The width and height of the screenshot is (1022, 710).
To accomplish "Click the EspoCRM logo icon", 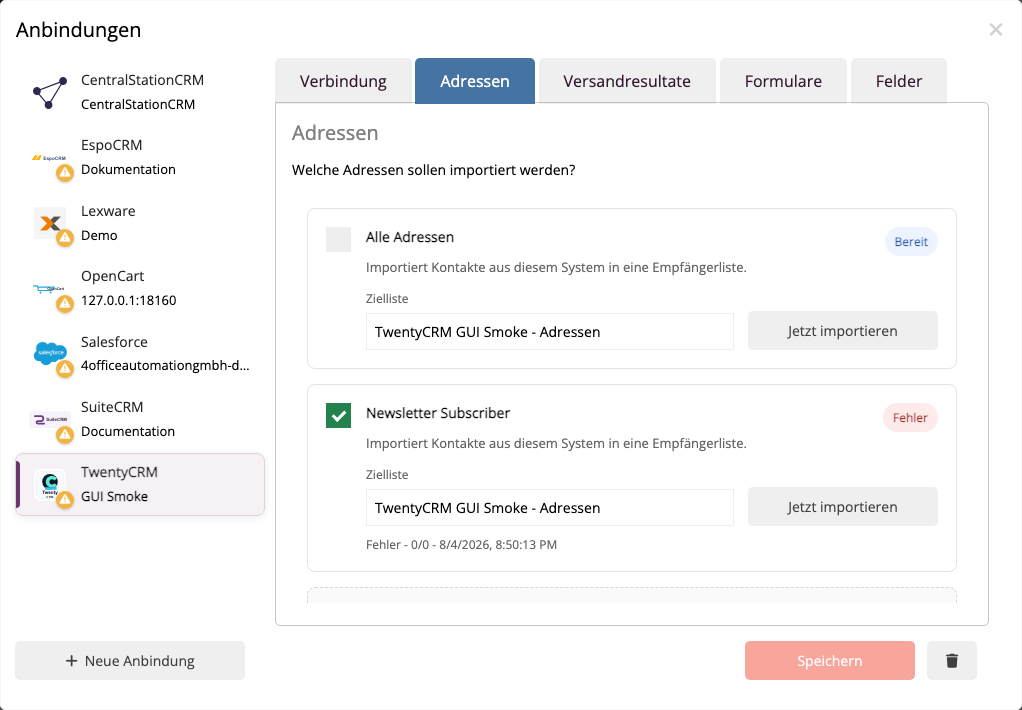I will pos(50,158).
